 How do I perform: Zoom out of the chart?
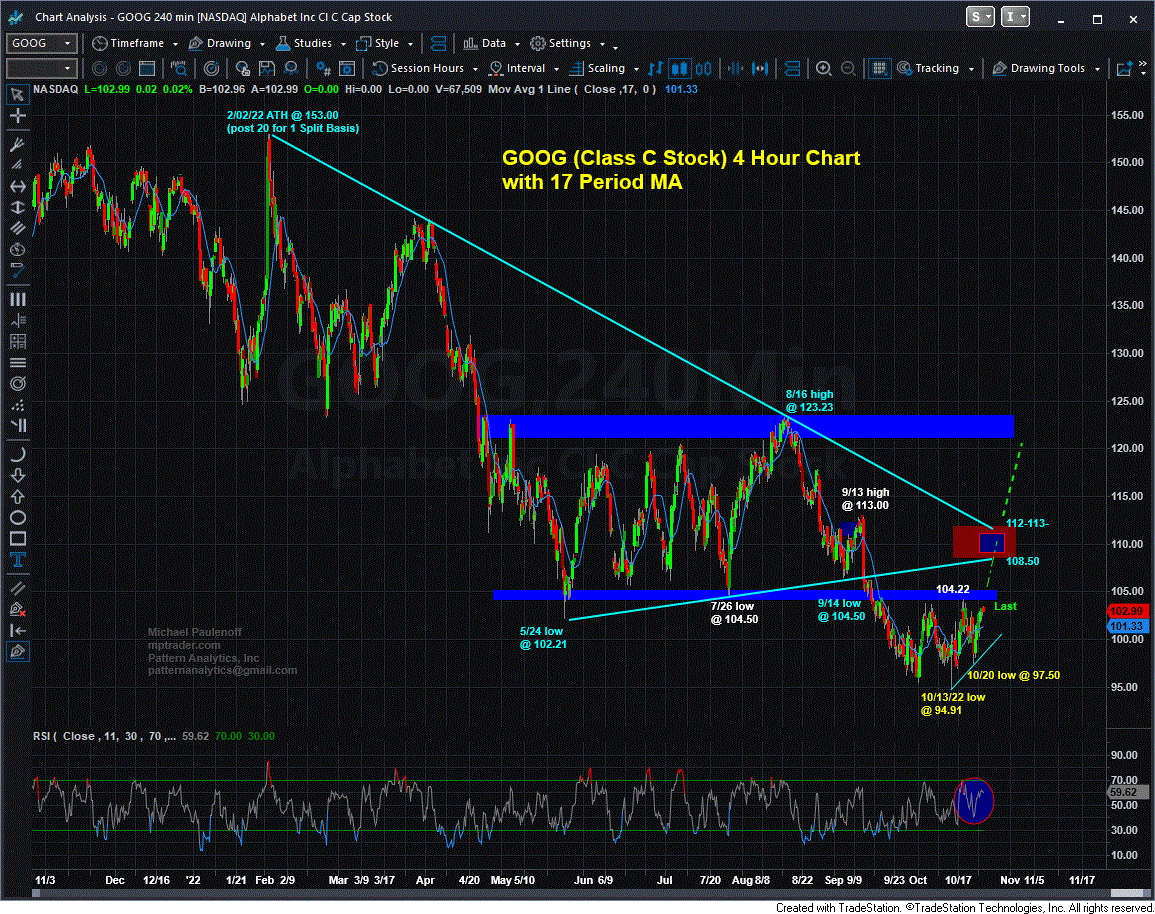tap(849, 68)
